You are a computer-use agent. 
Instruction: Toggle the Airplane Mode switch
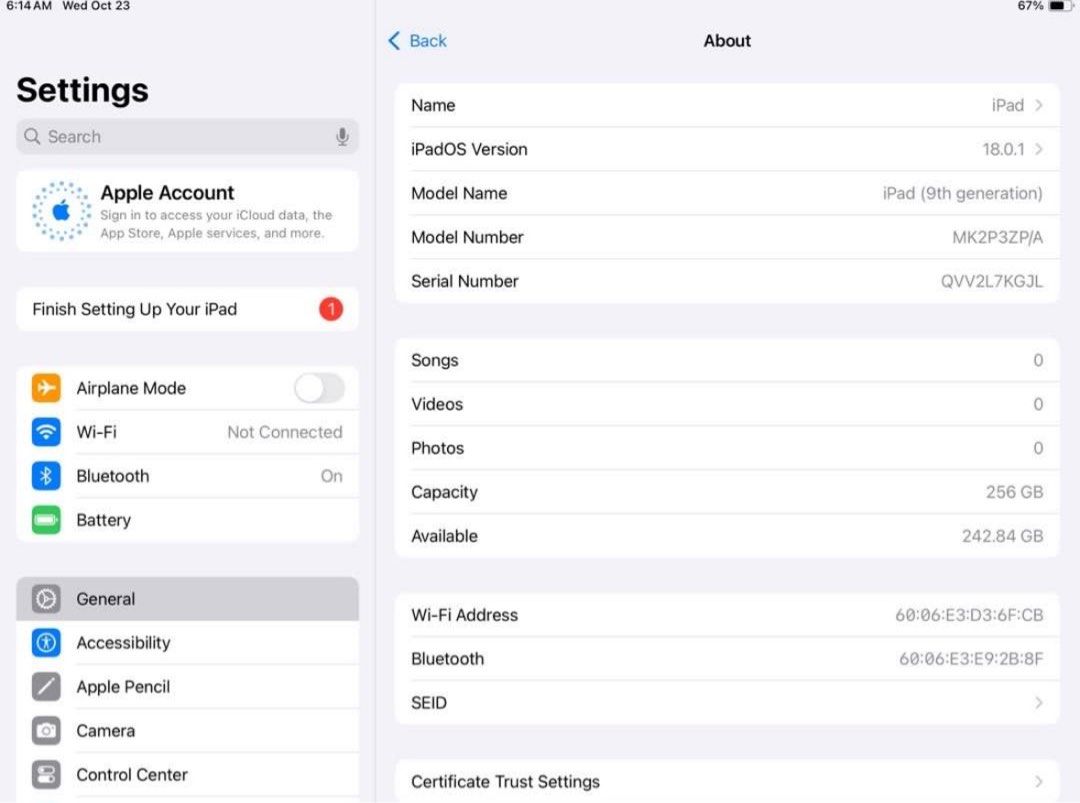coord(320,388)
